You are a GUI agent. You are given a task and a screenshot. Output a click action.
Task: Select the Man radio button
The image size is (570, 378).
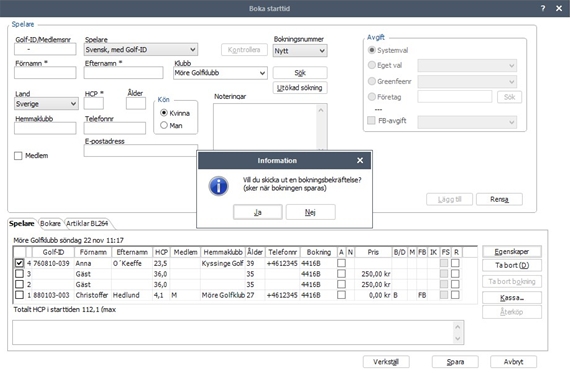164,125
